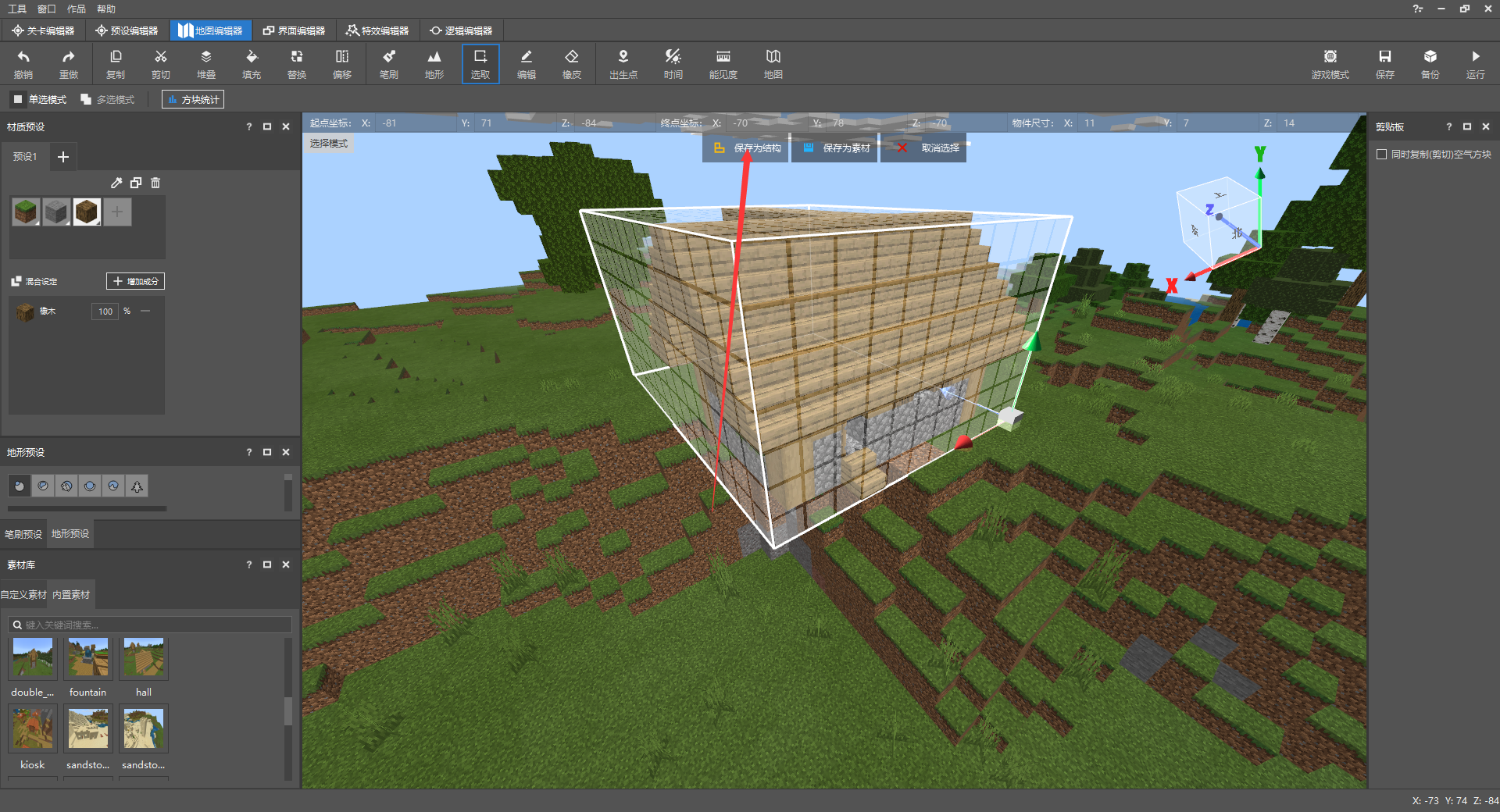
Task: Open the 内置素材 tab
Action: point(71,595)
